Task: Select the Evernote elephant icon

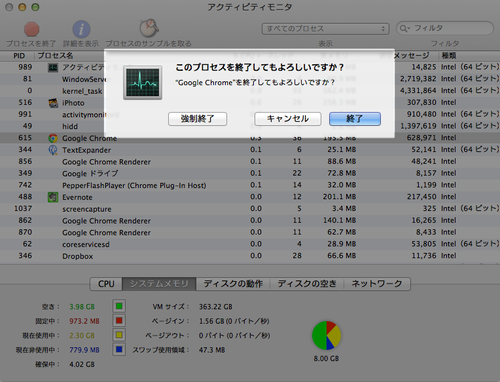Action: (53, 197)
